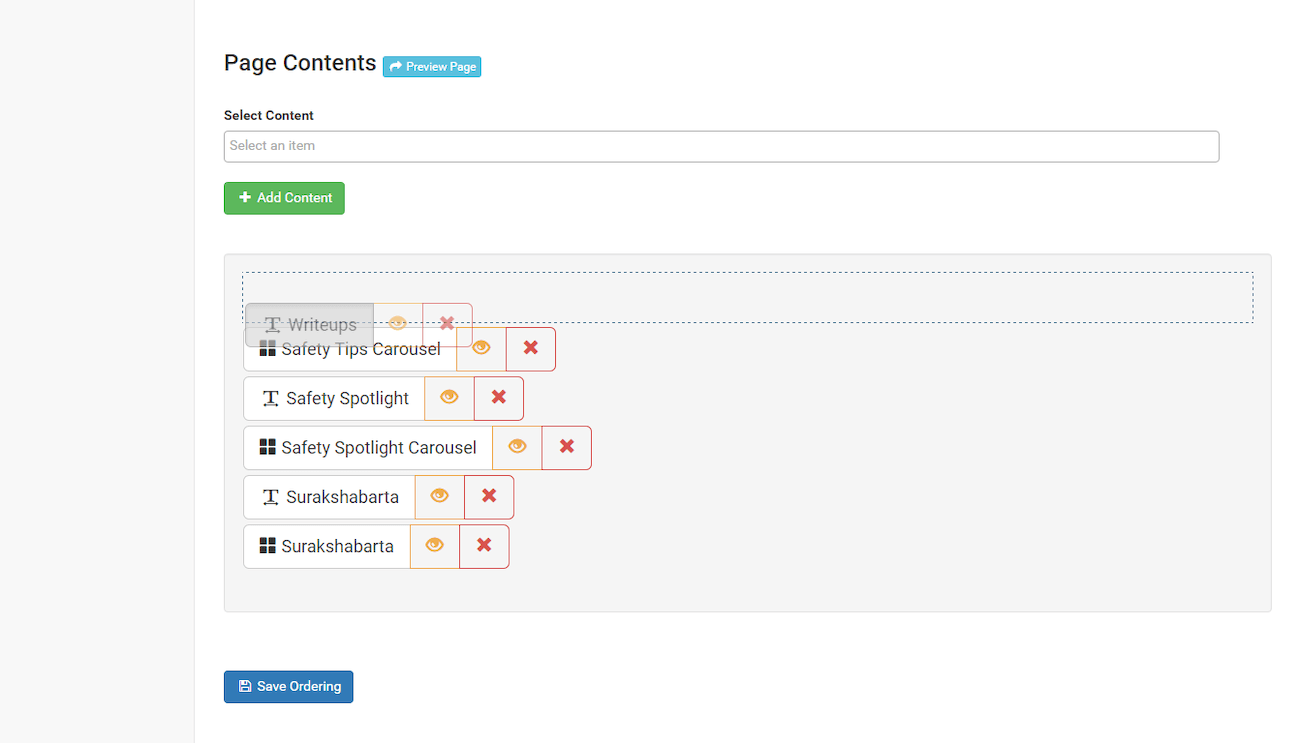Toggle eye icon on Surakshabarta grid item
Viewport: 1300px width, 743px height.
[x=434, y=546]
